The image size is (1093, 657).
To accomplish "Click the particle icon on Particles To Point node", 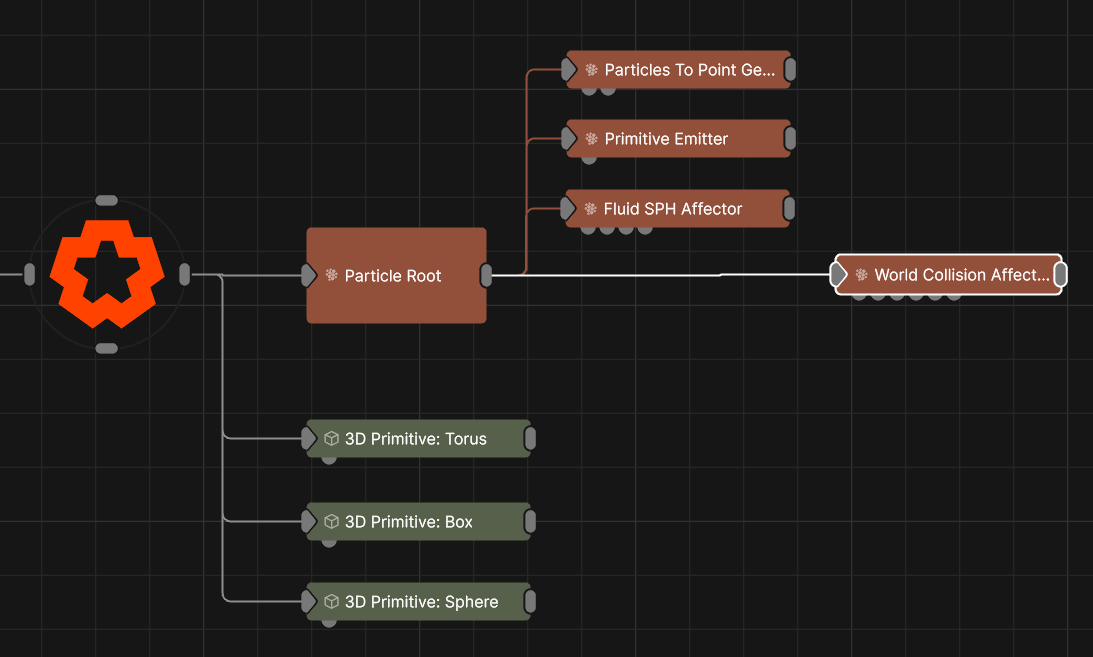I will [x=591, y=70].
